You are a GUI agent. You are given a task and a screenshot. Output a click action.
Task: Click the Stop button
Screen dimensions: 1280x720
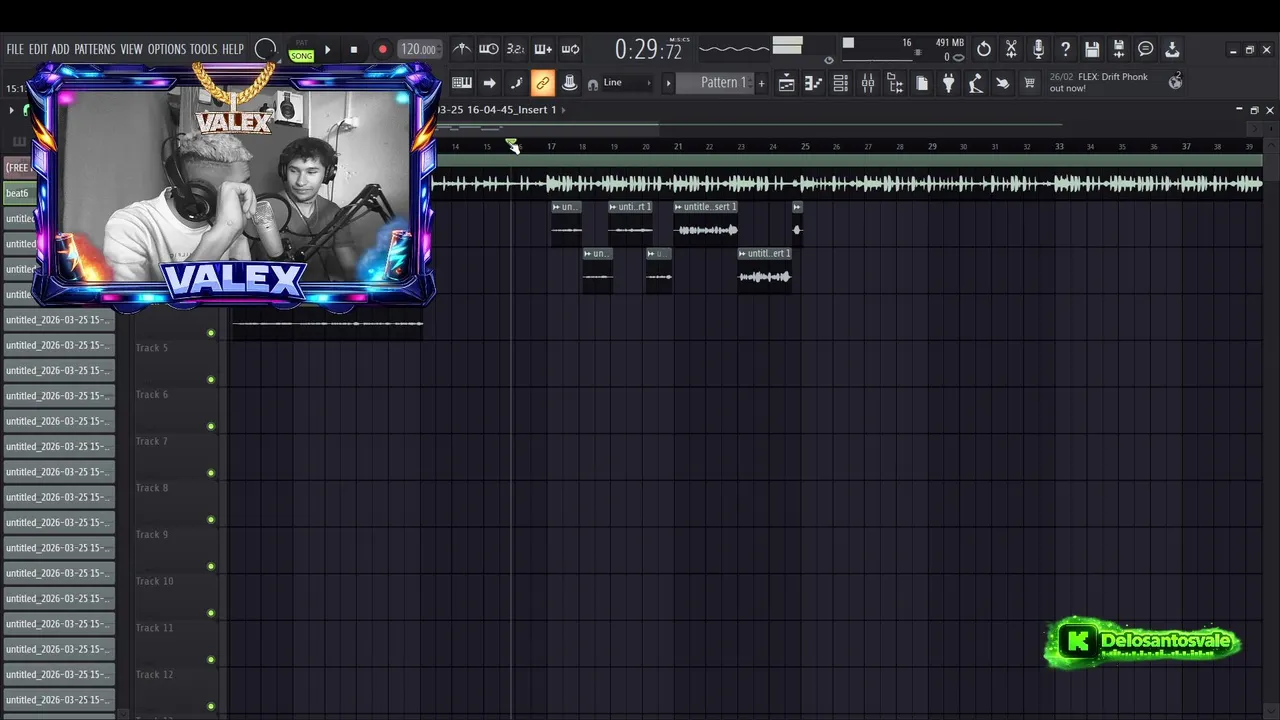(x=354, y=49)
